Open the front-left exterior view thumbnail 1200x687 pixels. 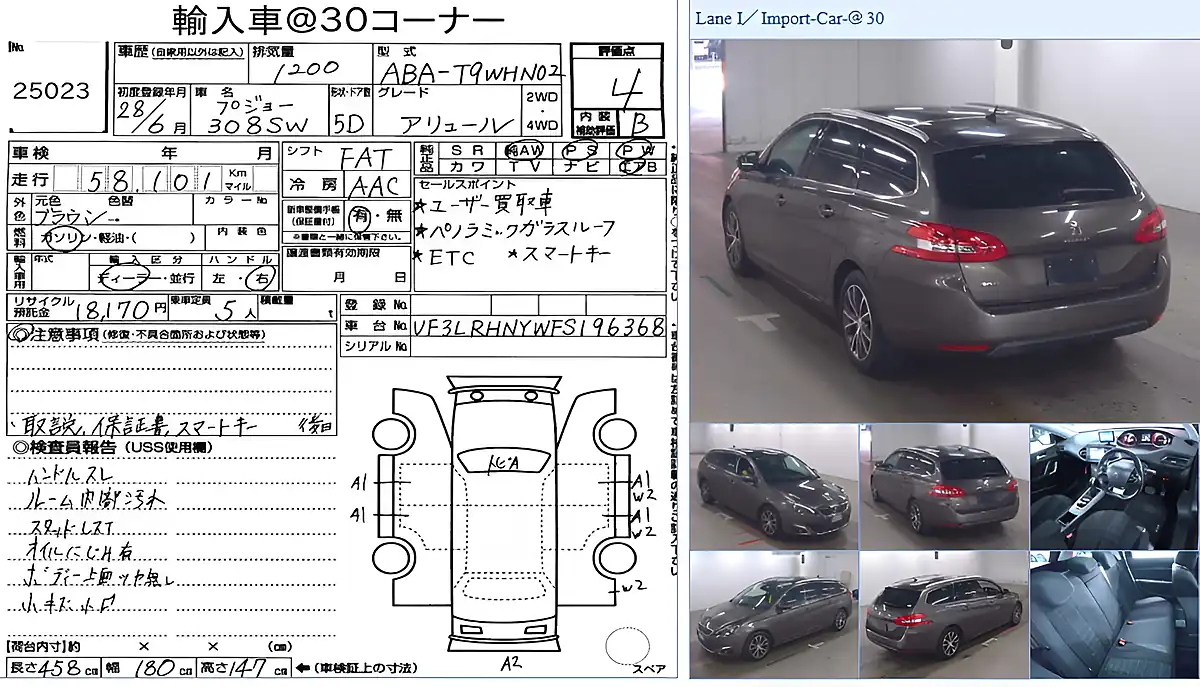[x=774, y=614]
